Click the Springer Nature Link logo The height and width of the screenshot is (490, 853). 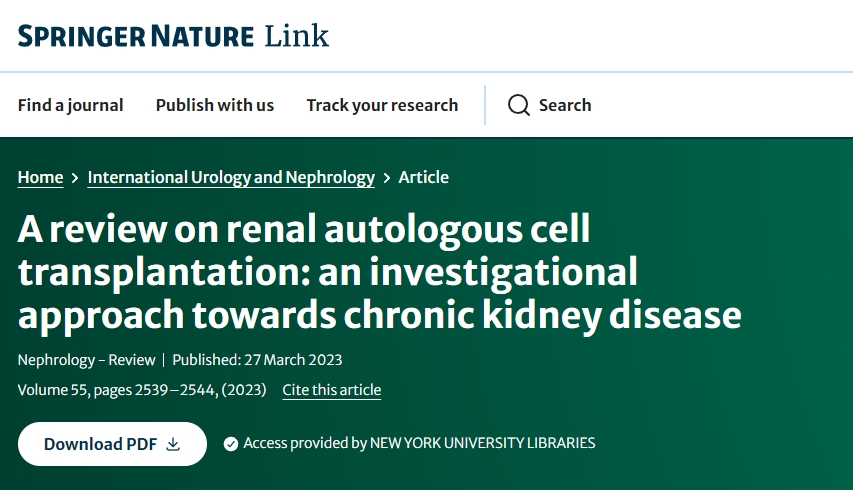tap(173, 36)
